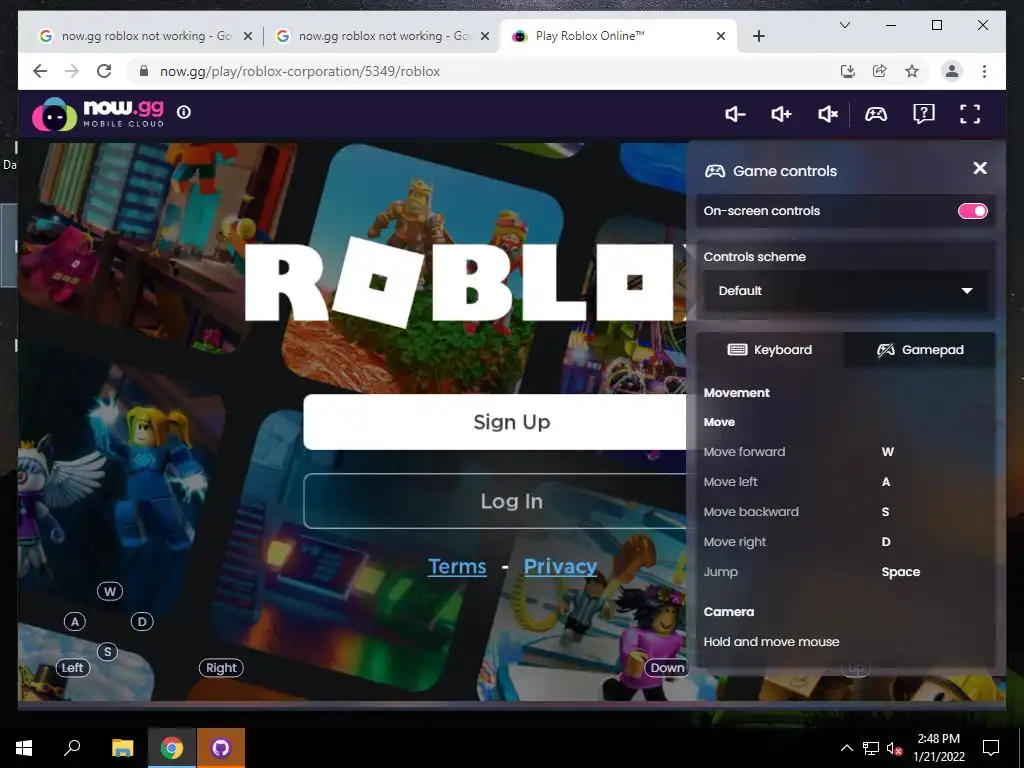Click the Chrome taskbar icon
The width and height of the screenshot is (1024, 768).
pos(172,748)
